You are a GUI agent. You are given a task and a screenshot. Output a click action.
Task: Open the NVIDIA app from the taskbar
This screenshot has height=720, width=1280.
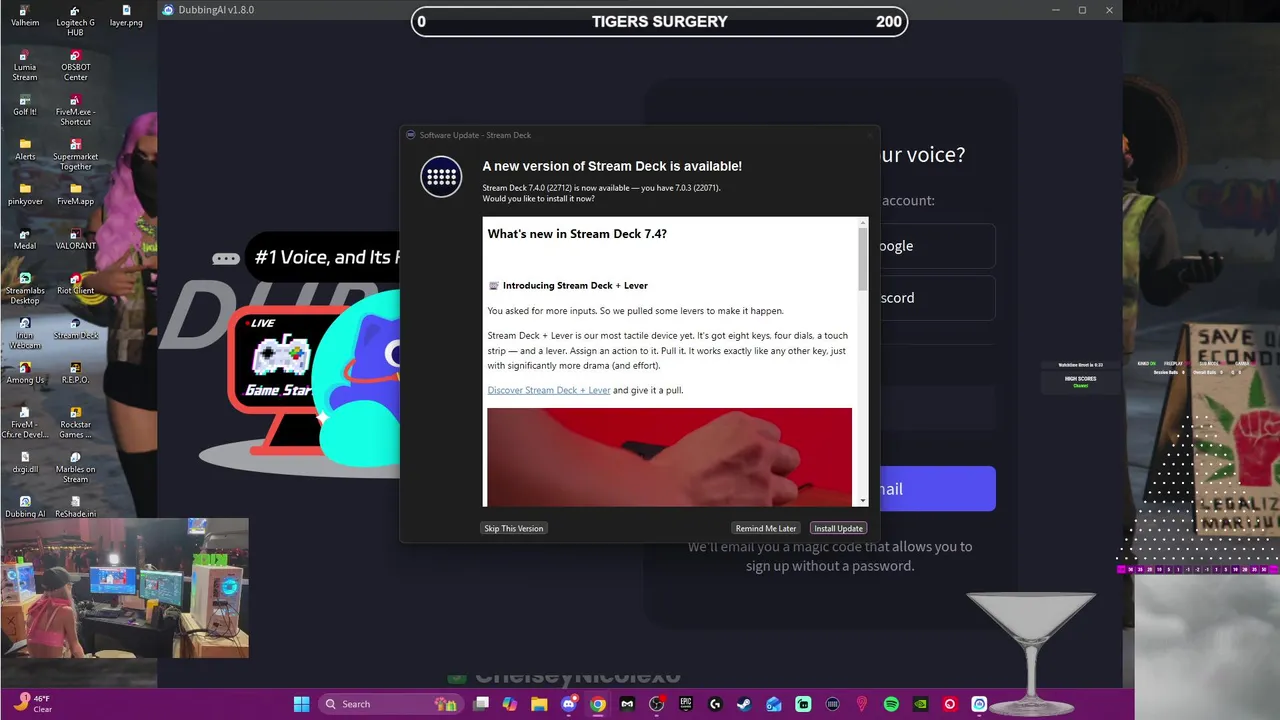(x=920, y=704)
